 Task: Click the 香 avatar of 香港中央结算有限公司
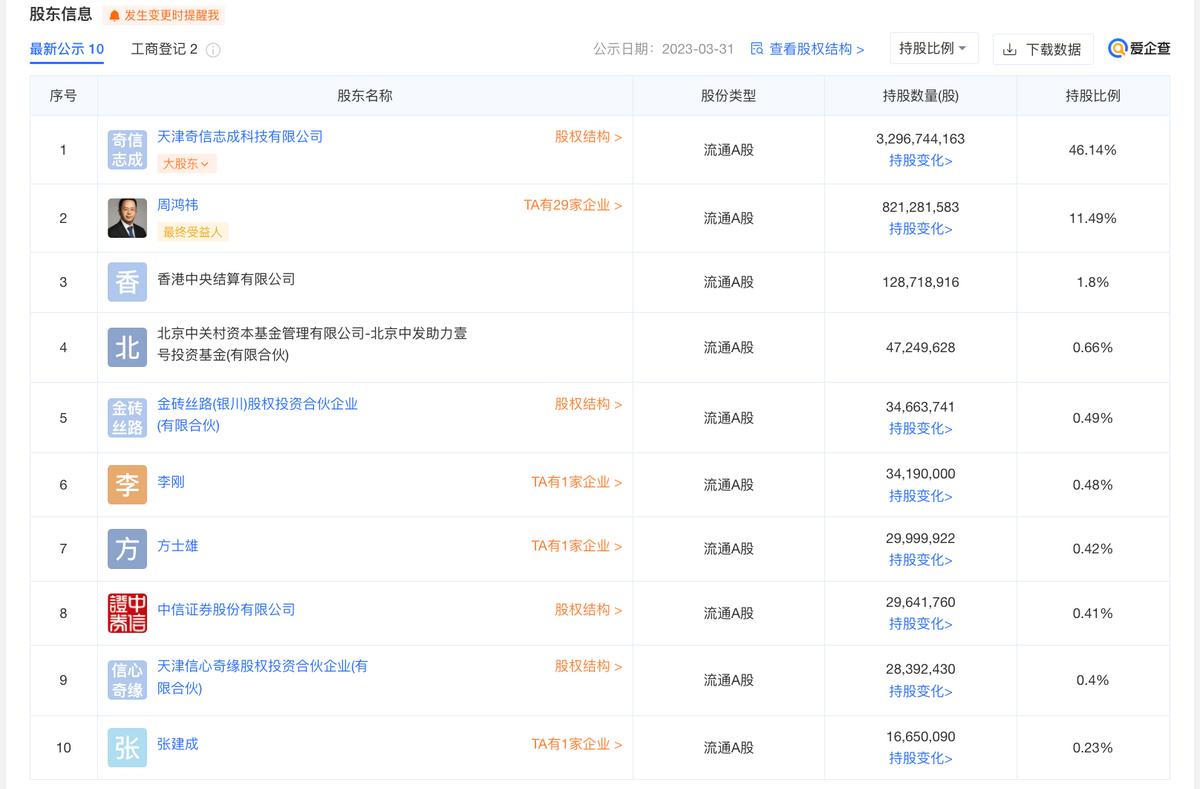[x=126, y=282]
